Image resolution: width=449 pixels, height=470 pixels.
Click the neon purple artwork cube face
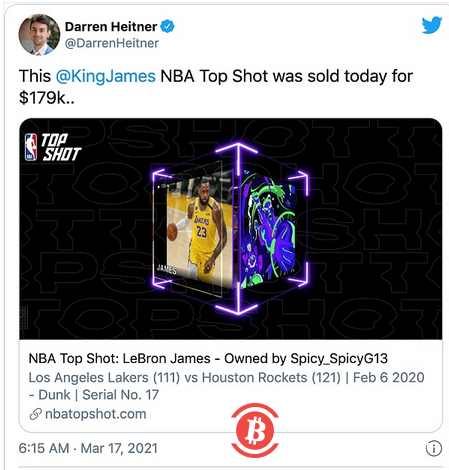[x=268, y=228]
